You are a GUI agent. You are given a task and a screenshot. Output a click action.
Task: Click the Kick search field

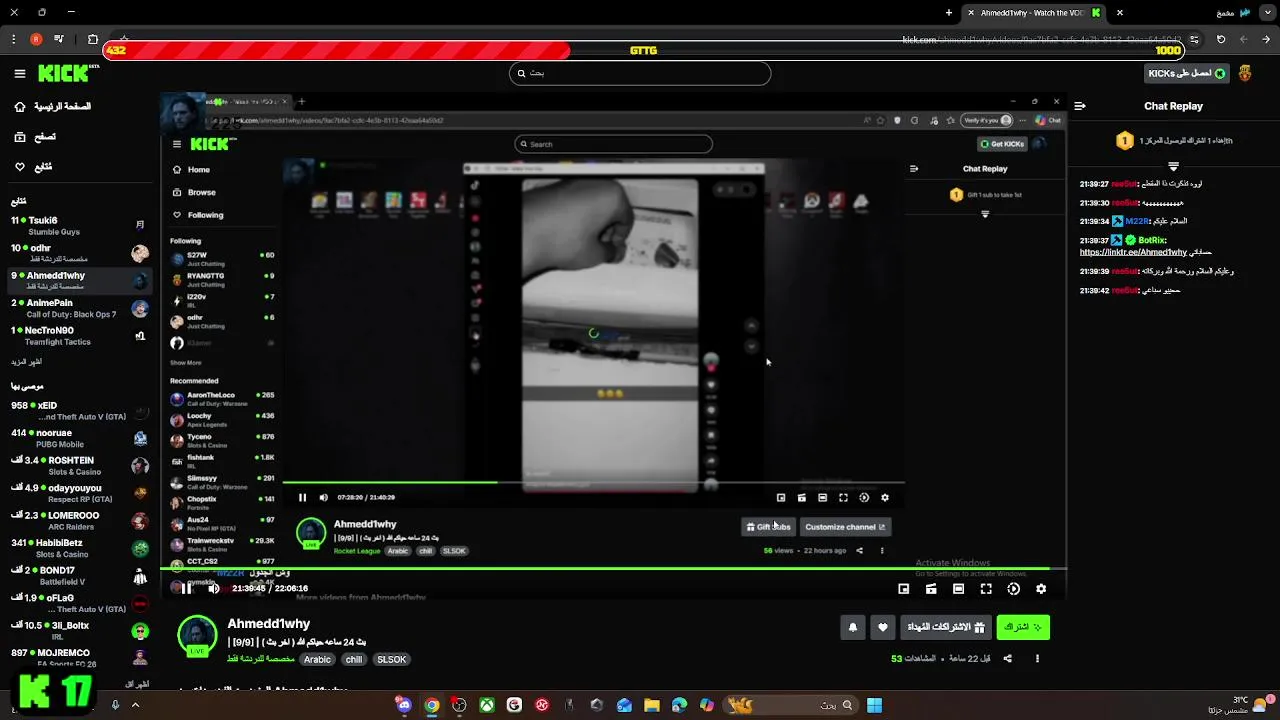point(640,73)
